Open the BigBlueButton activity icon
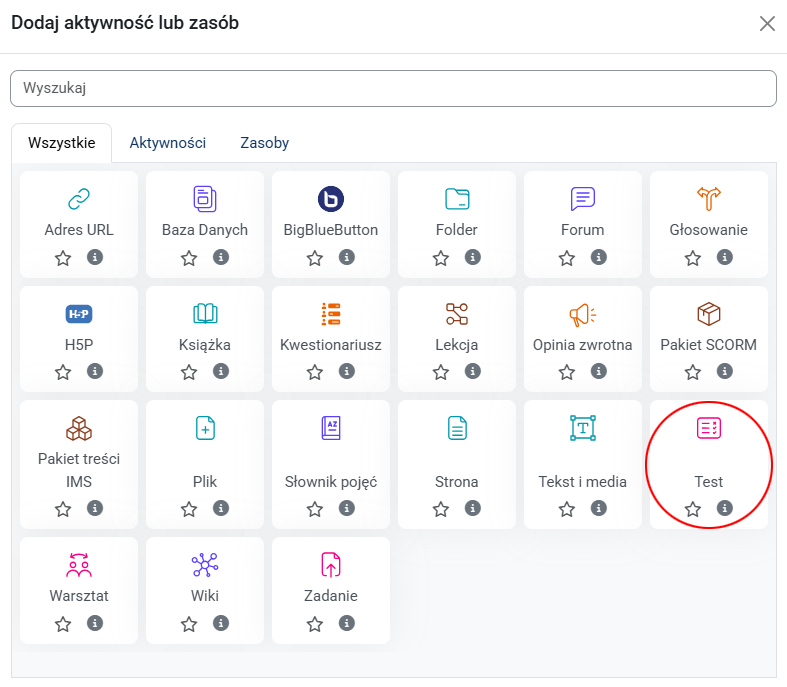 331,198
